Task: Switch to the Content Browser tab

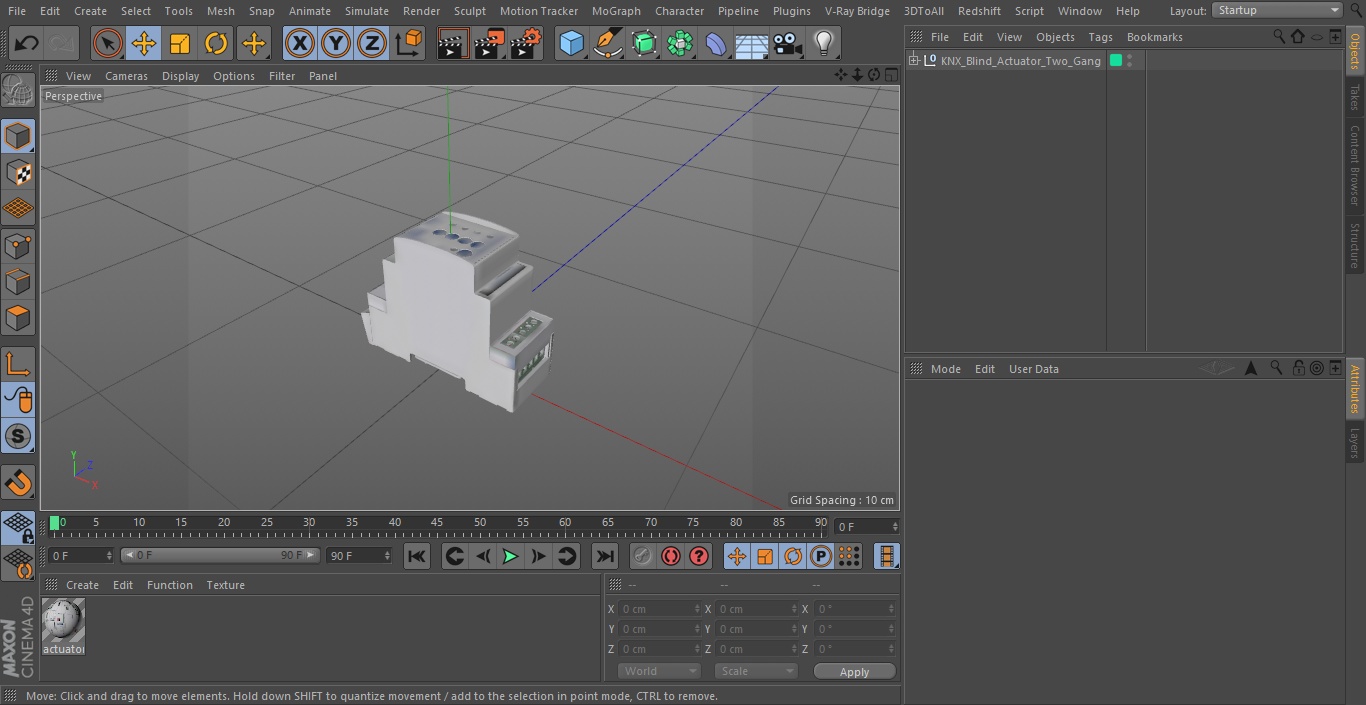Action: point(1355,165)
